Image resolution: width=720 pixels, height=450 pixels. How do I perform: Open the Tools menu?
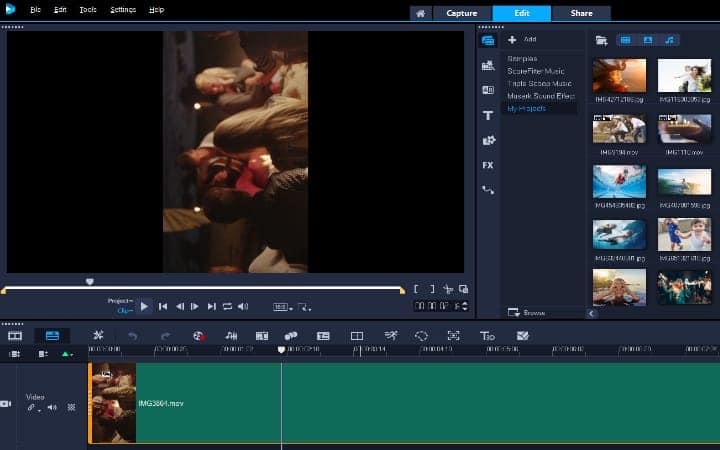tap(88, 9)
